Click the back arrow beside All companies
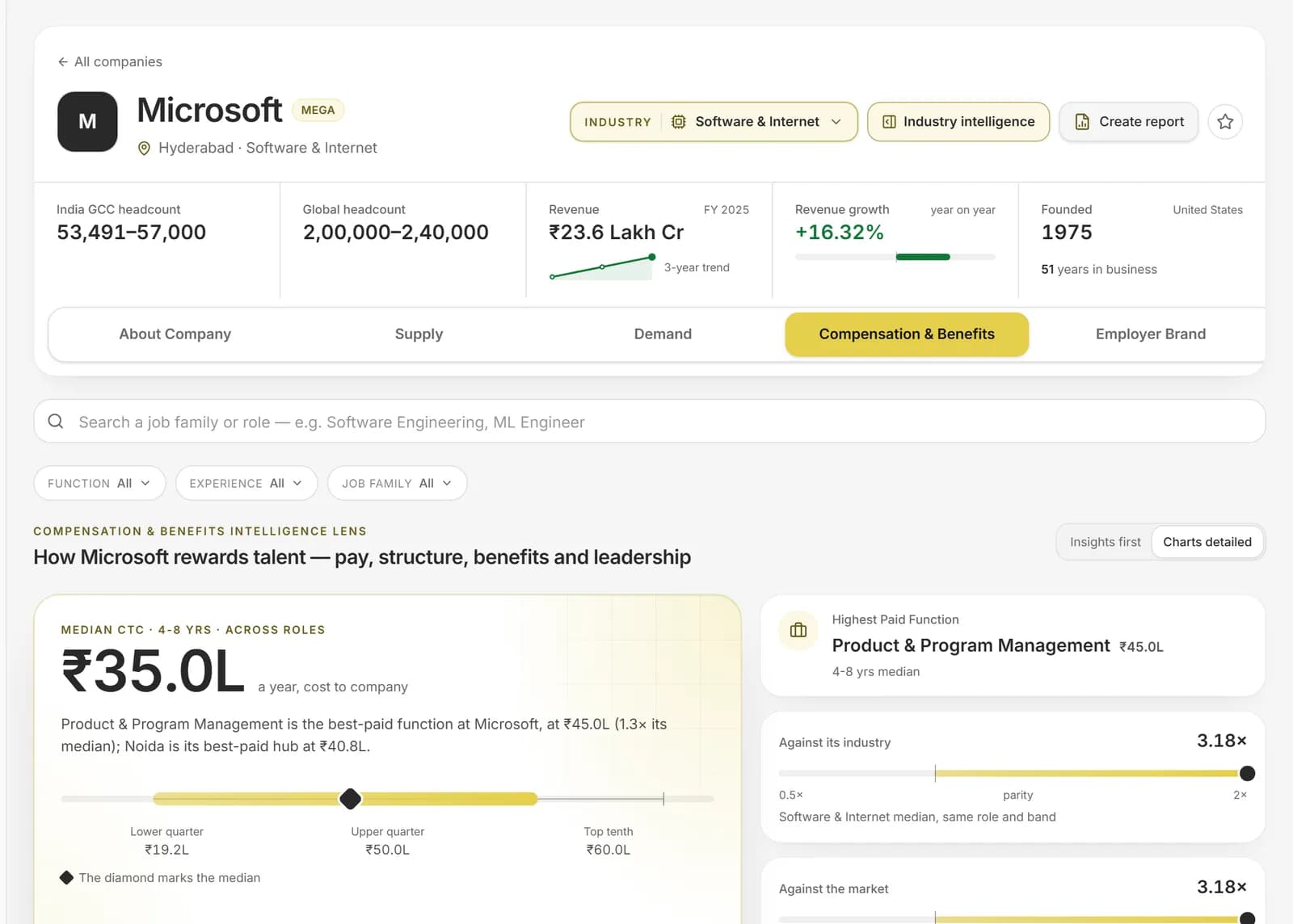The width and height of the screenshot is (1293, 924). click(x=63, y=62)
